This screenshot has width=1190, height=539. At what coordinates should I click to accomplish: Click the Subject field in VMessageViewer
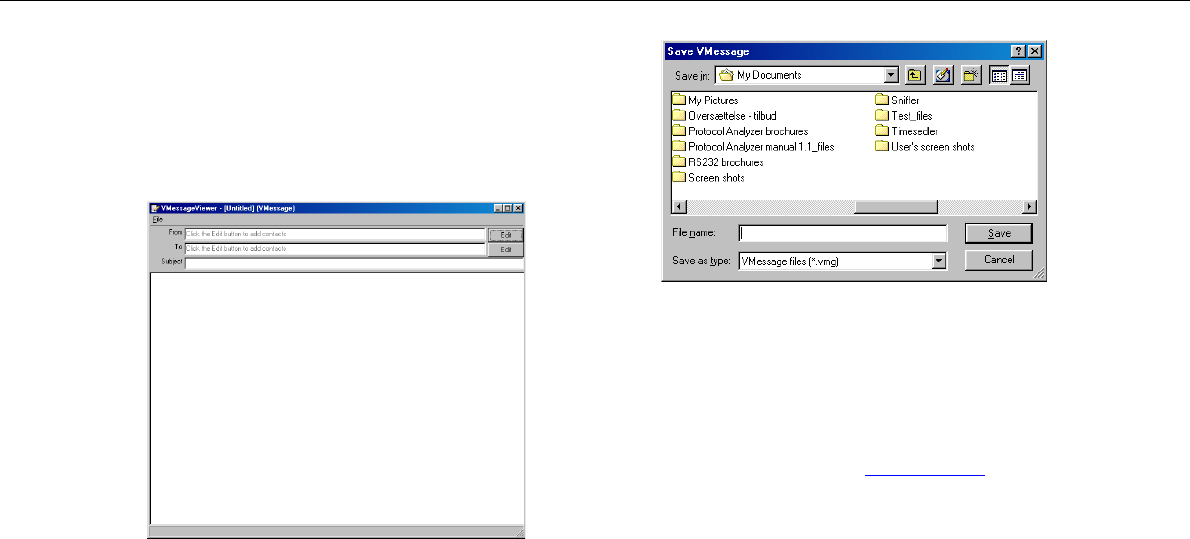pyautogui.click(x=354, y=263)
